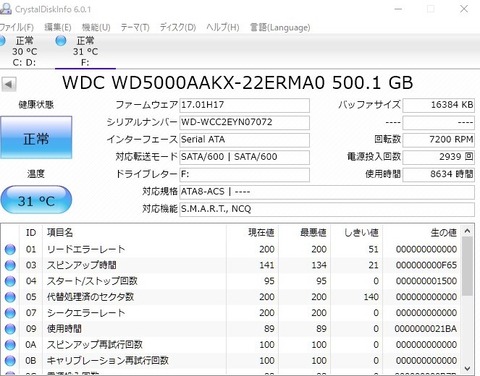Viewport: 480px width, 376px height.
Task: Click the scroll up arrow of the attribute list
Action: pos(467,231)
